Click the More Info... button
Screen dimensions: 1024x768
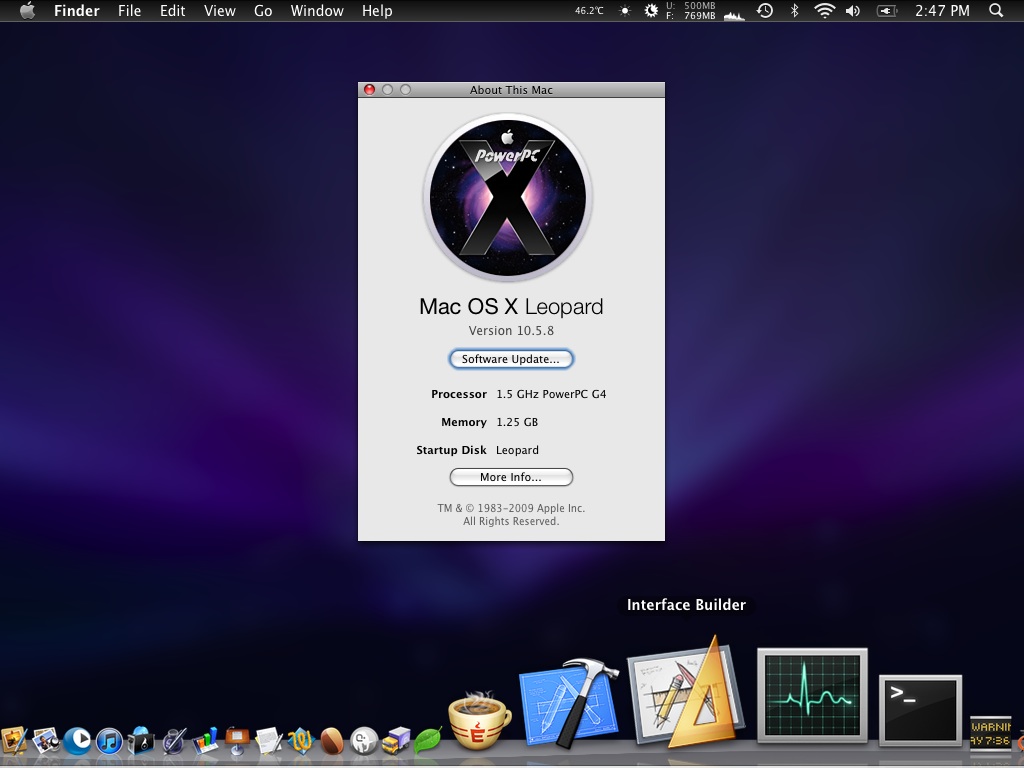click(x=511, y=477)
